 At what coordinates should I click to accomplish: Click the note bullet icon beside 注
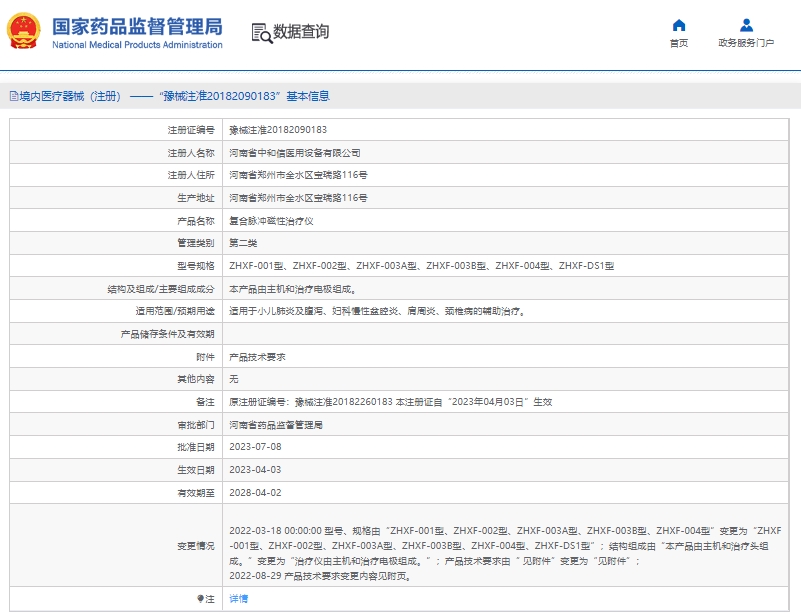[x=200, y=599]
